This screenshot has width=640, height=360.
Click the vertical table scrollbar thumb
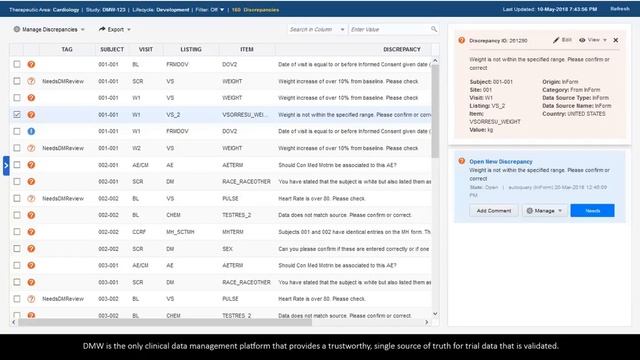435,111
